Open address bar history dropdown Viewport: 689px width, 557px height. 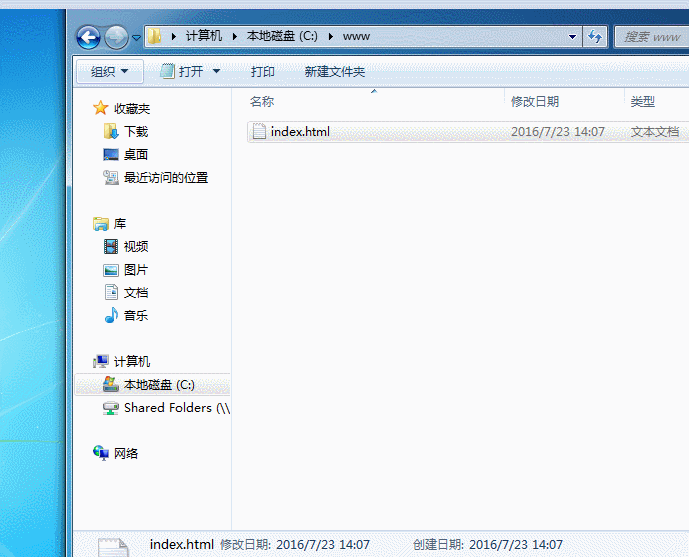pyautogui.click(x=572, y=37)
